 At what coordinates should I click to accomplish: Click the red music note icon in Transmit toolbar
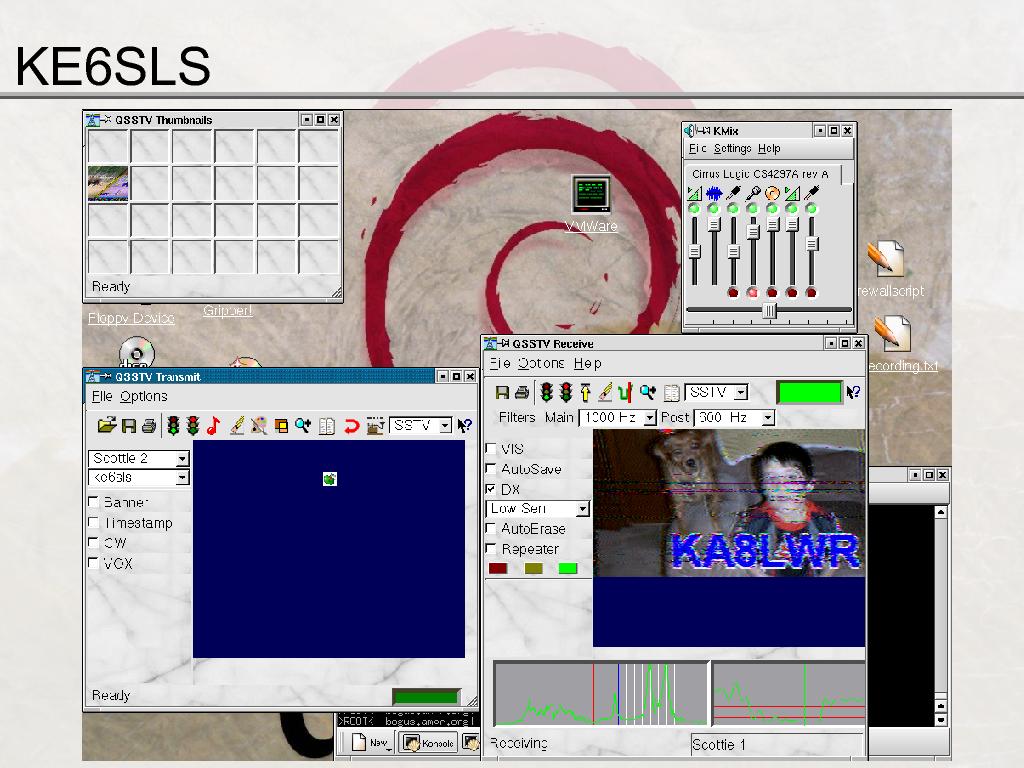pos(213,426)
